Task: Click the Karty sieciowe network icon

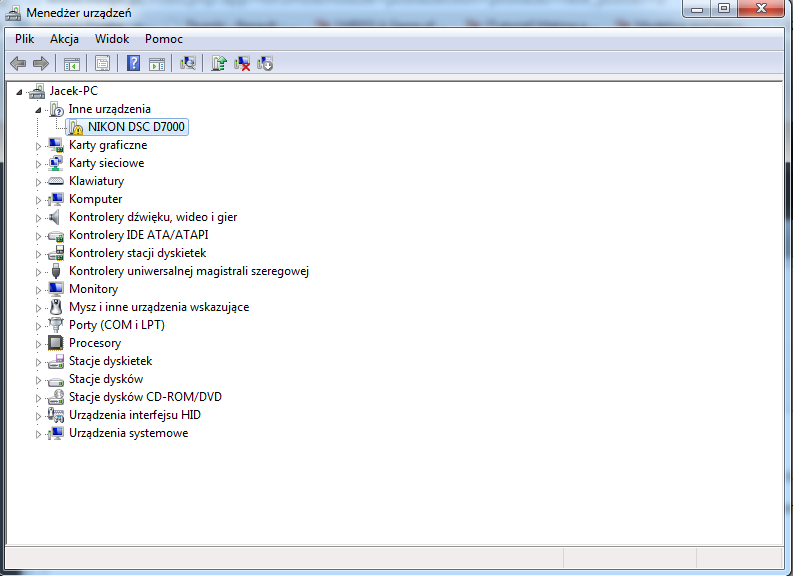Action: click(56, 163)
